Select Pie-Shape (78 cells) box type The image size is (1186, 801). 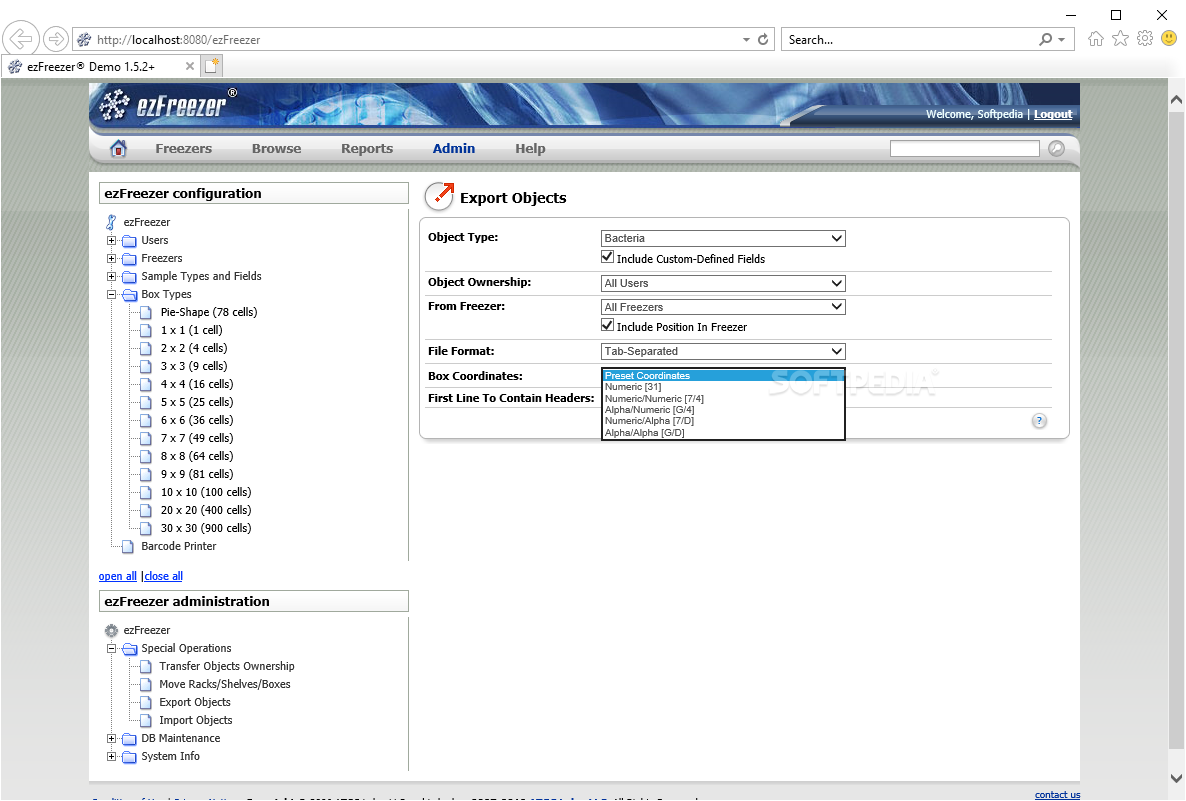[x=209, y=312]
